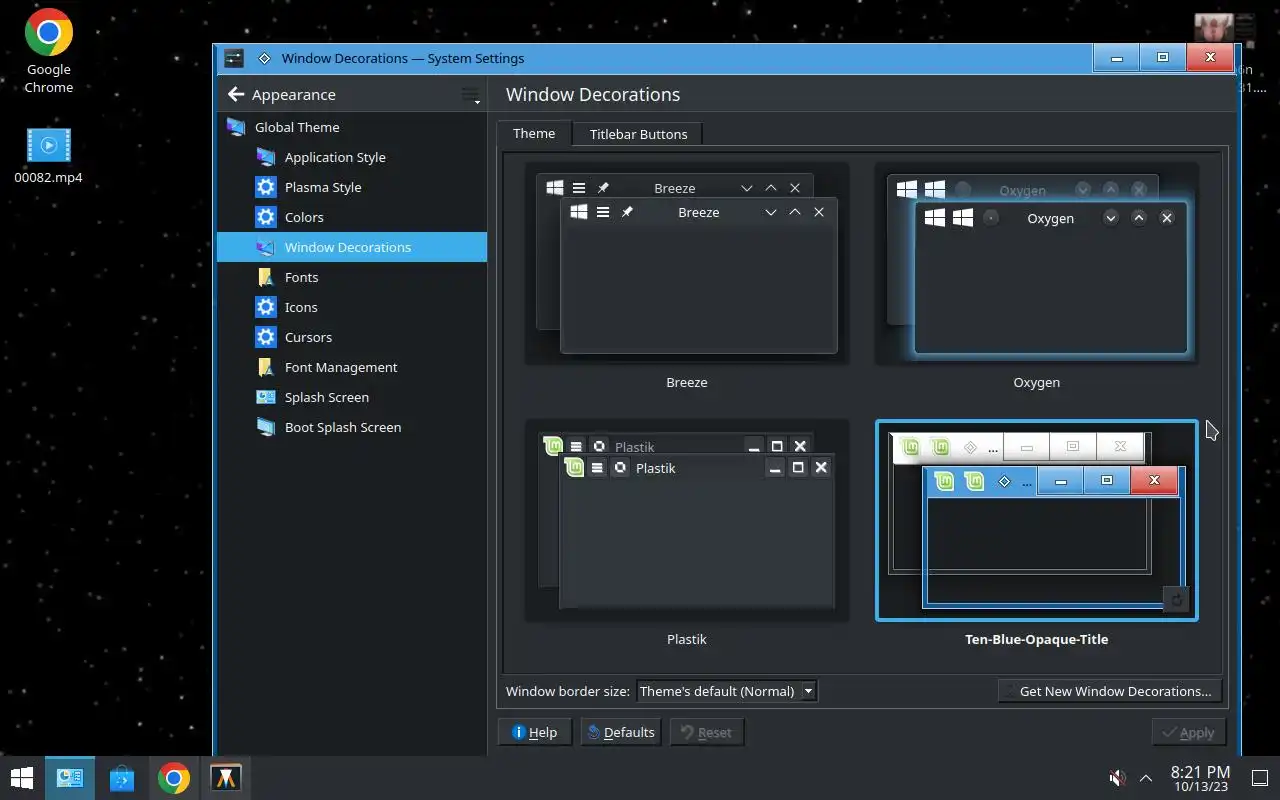
Task: Click Get New Window Decorations button
Action: coord(1109,691)
